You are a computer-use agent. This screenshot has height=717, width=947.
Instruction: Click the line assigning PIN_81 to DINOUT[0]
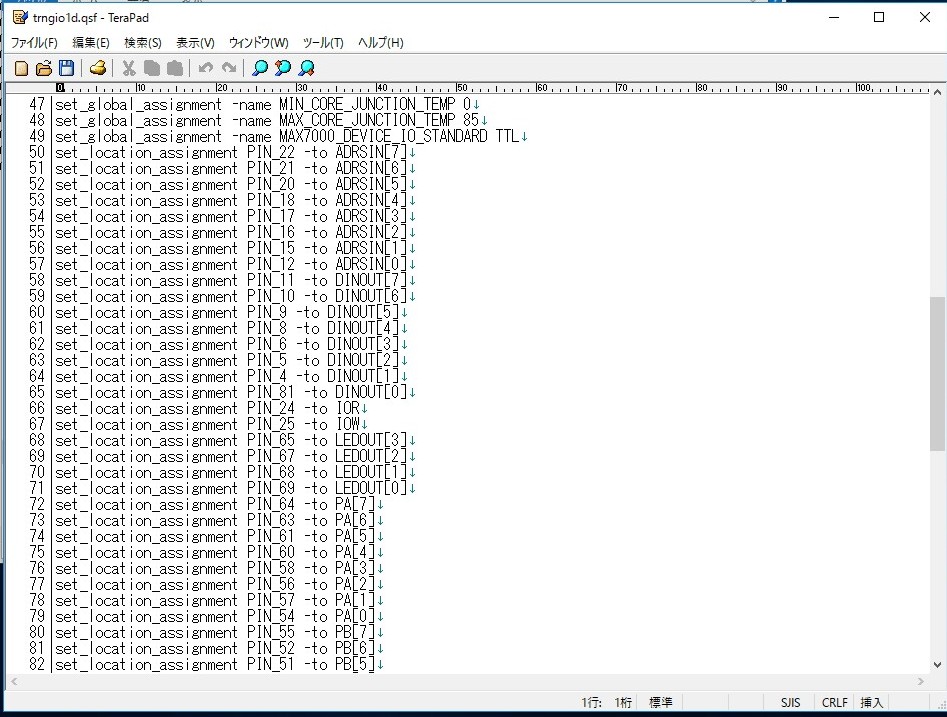[x=231, y=393]
